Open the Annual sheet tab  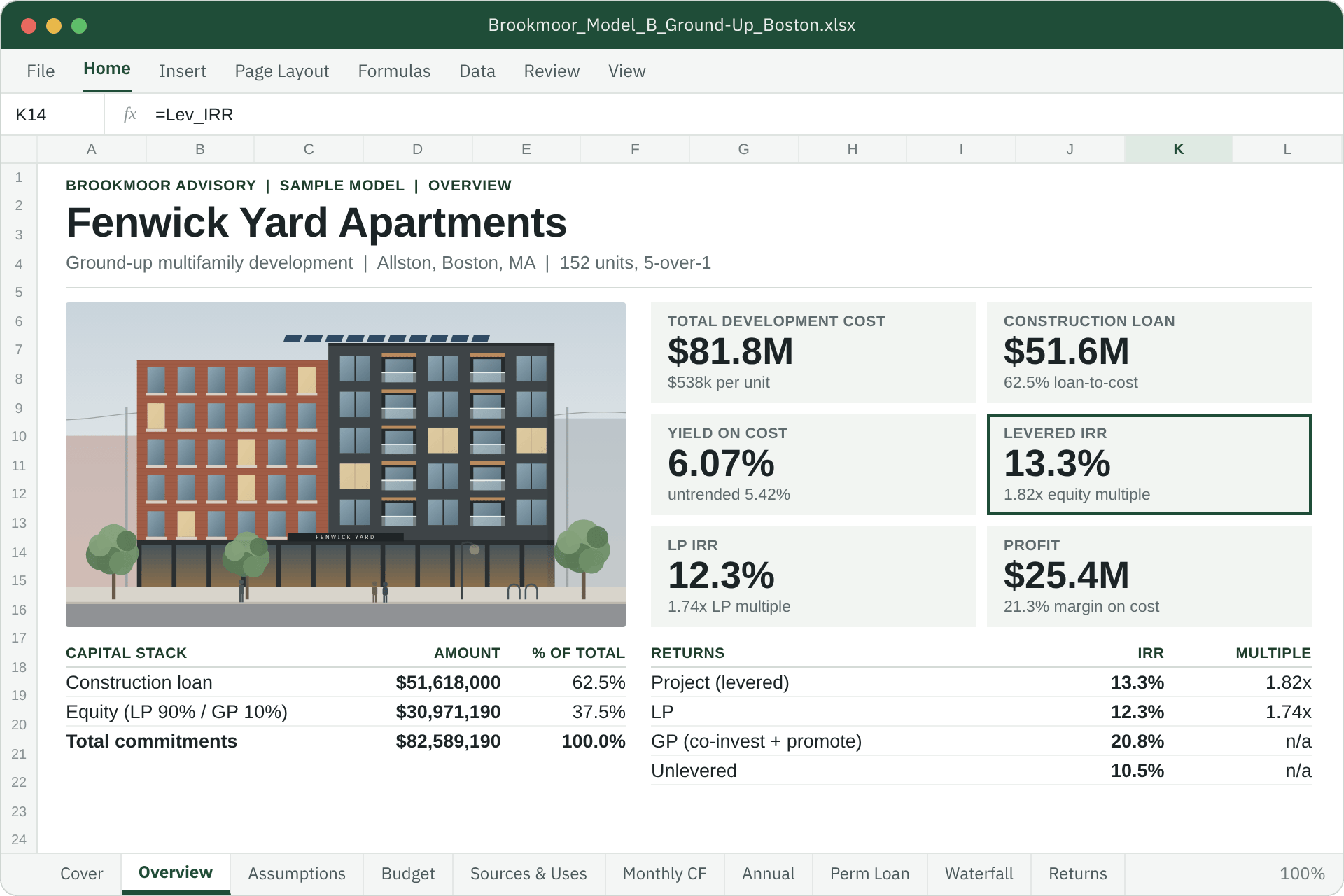769,874
